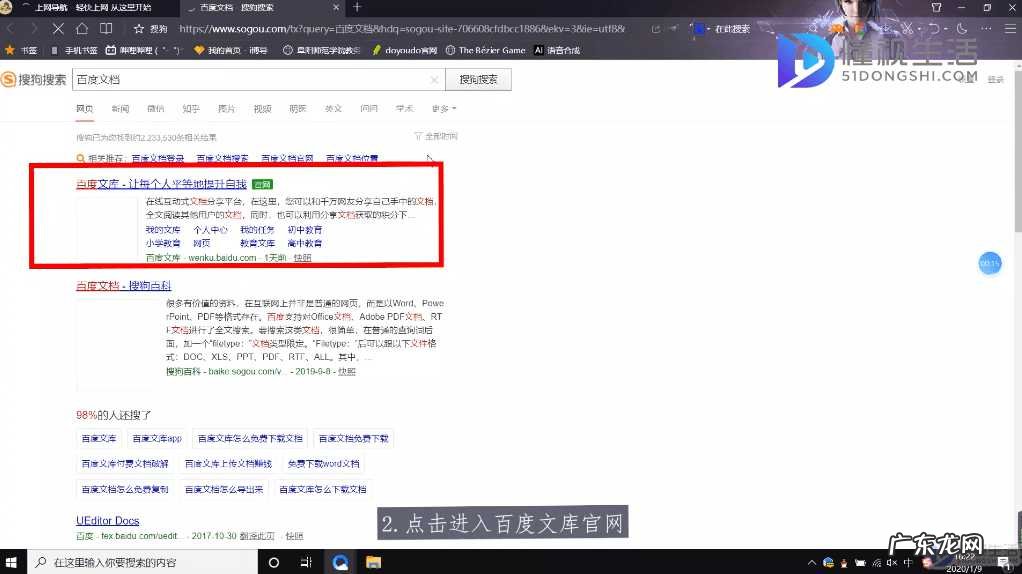Click the 我的文库 sublink
The image size is (1022, 574).
click(162, 230)
